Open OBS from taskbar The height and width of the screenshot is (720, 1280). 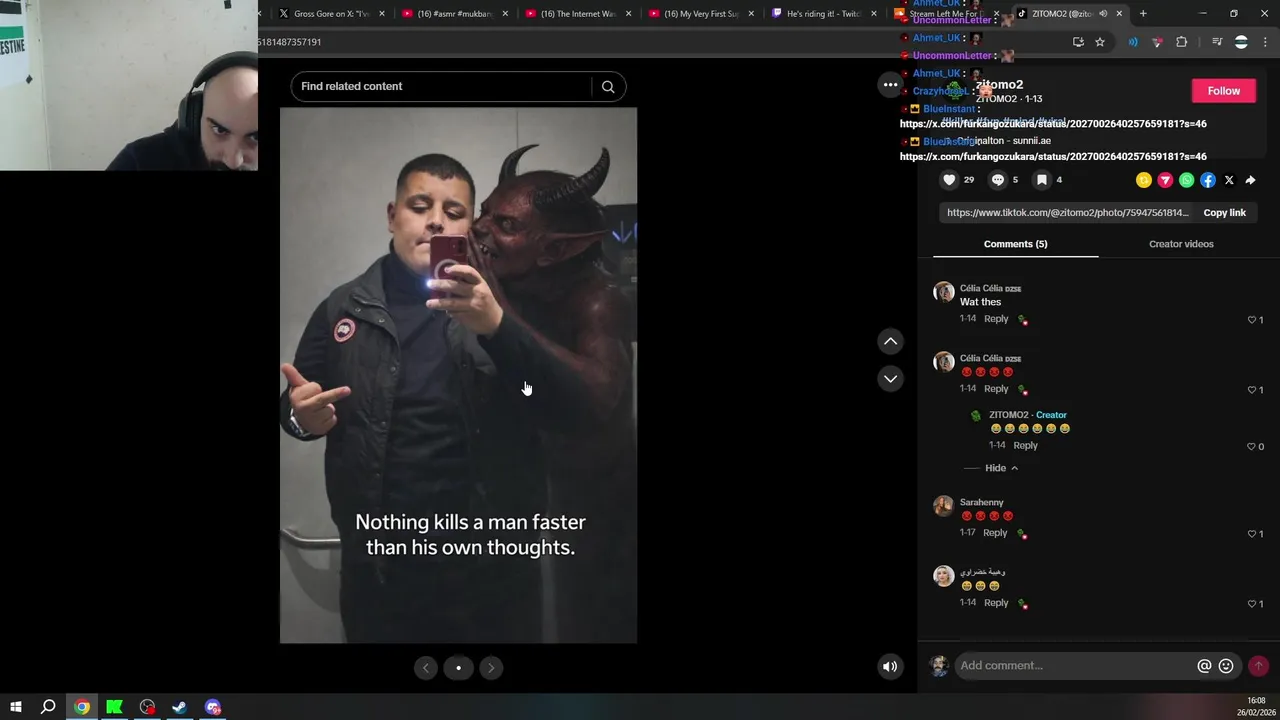click(x=148, y=707)
